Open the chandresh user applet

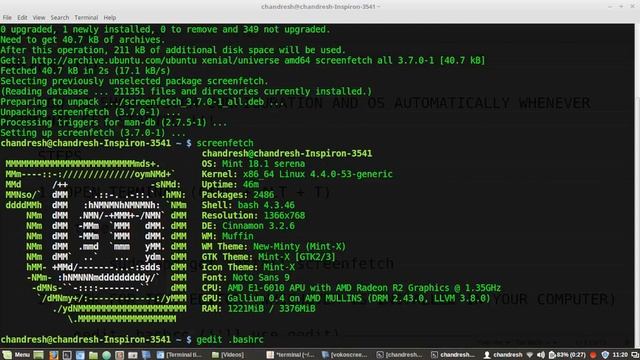click(x=503, y=355)
